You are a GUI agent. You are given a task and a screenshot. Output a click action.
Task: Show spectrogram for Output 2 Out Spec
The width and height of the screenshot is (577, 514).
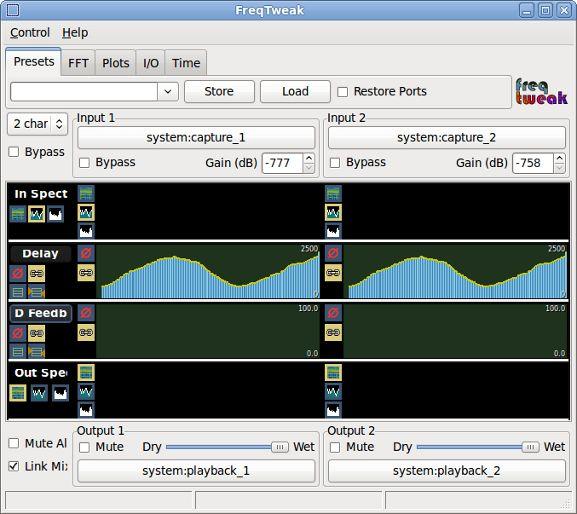pyautogui.click(x=333, y=373)
